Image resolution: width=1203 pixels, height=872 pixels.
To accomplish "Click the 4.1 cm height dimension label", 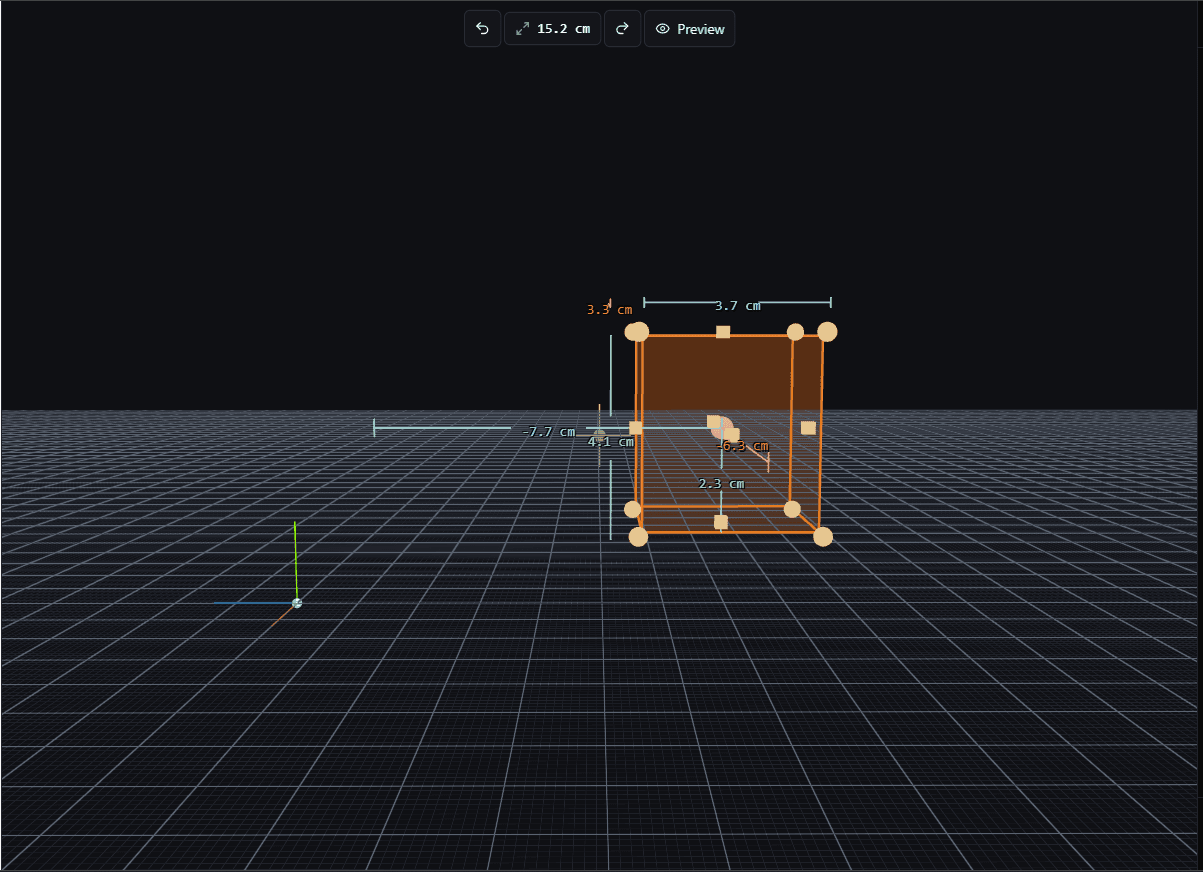I will point(611,441).
